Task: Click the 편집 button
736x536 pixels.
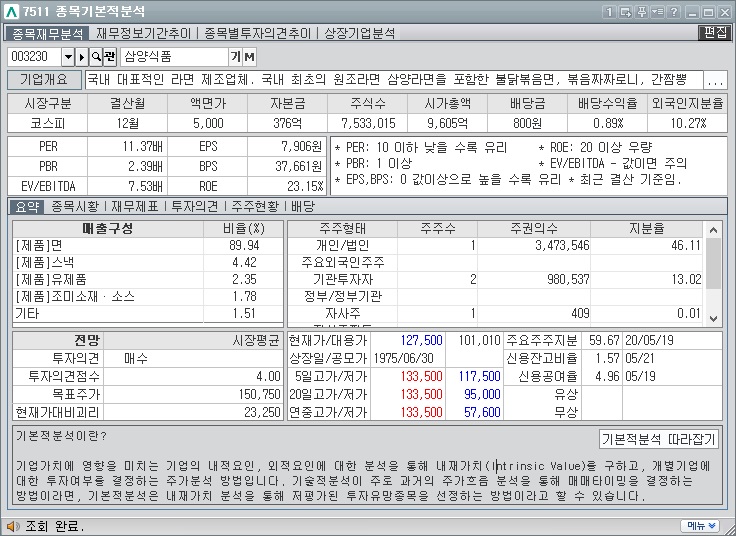Action: 715,32
